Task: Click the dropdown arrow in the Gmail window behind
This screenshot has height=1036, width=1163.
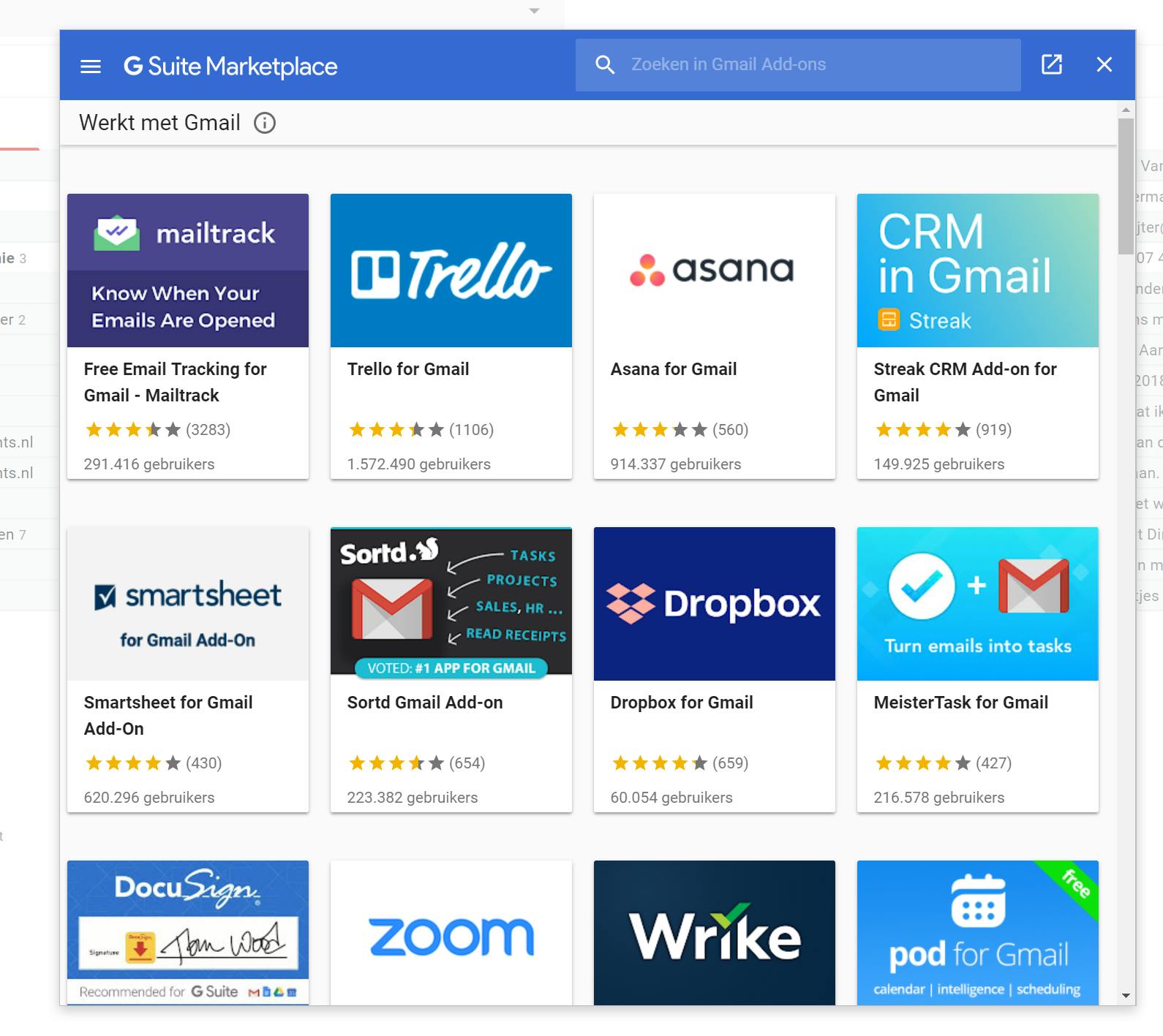Action: (534, 11)
